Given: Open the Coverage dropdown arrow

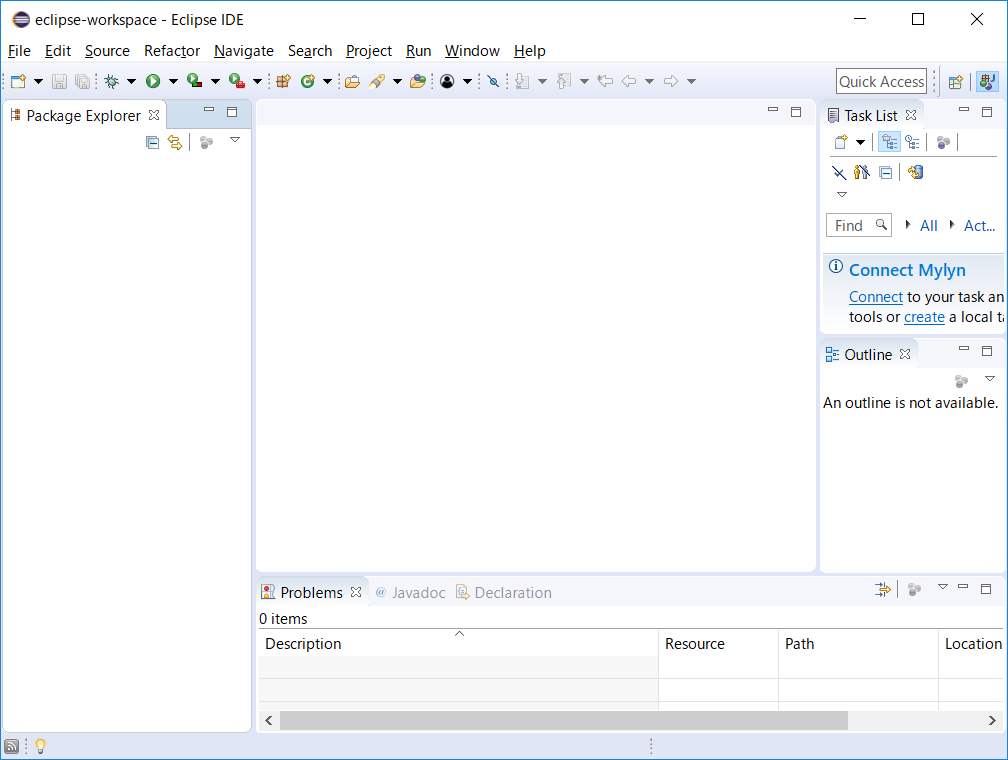Looking at the screenshot, I should point(215,81).
